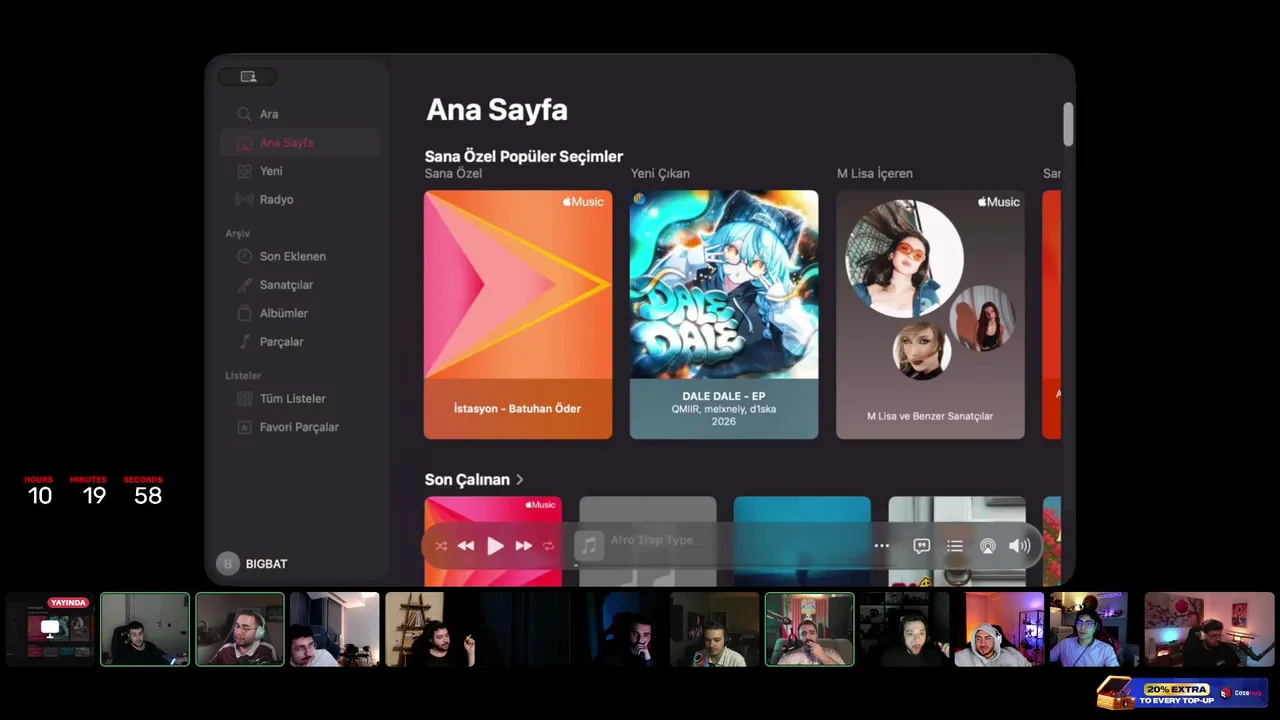This screenshot has width=1280, height=720.
Task: Click the 20% EXTRA top-up banner
Action: (x=1181, y=693)
